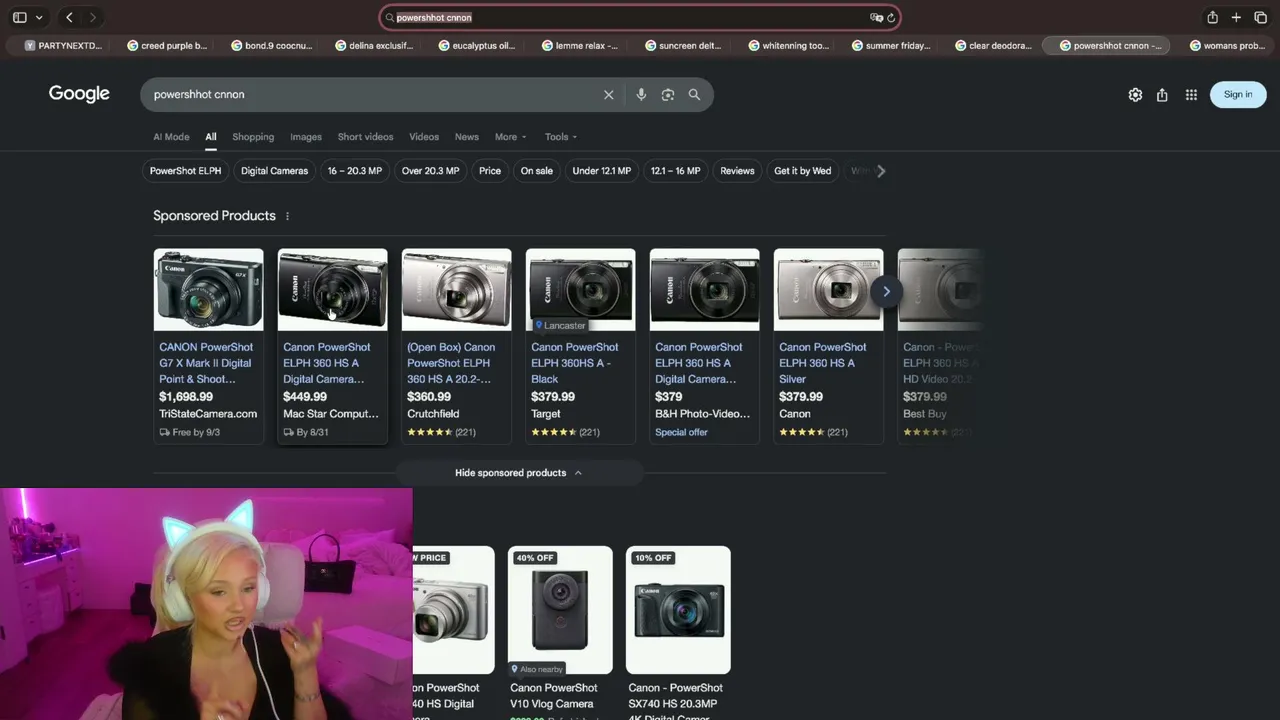Select the Digital Cameras filter chip

point(274,171)
